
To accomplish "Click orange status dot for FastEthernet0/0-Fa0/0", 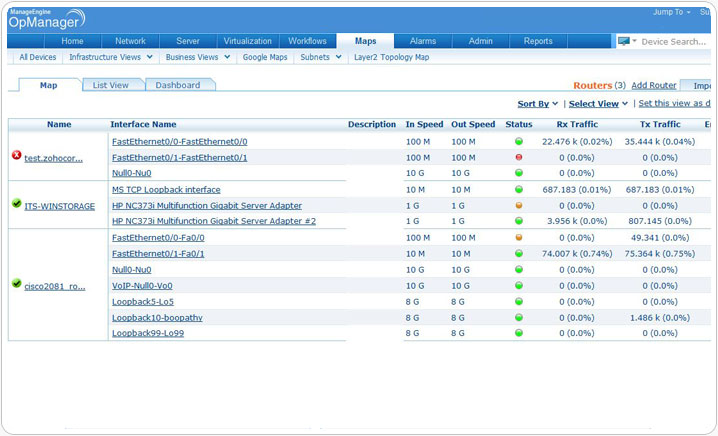I will tap(519, 237).
